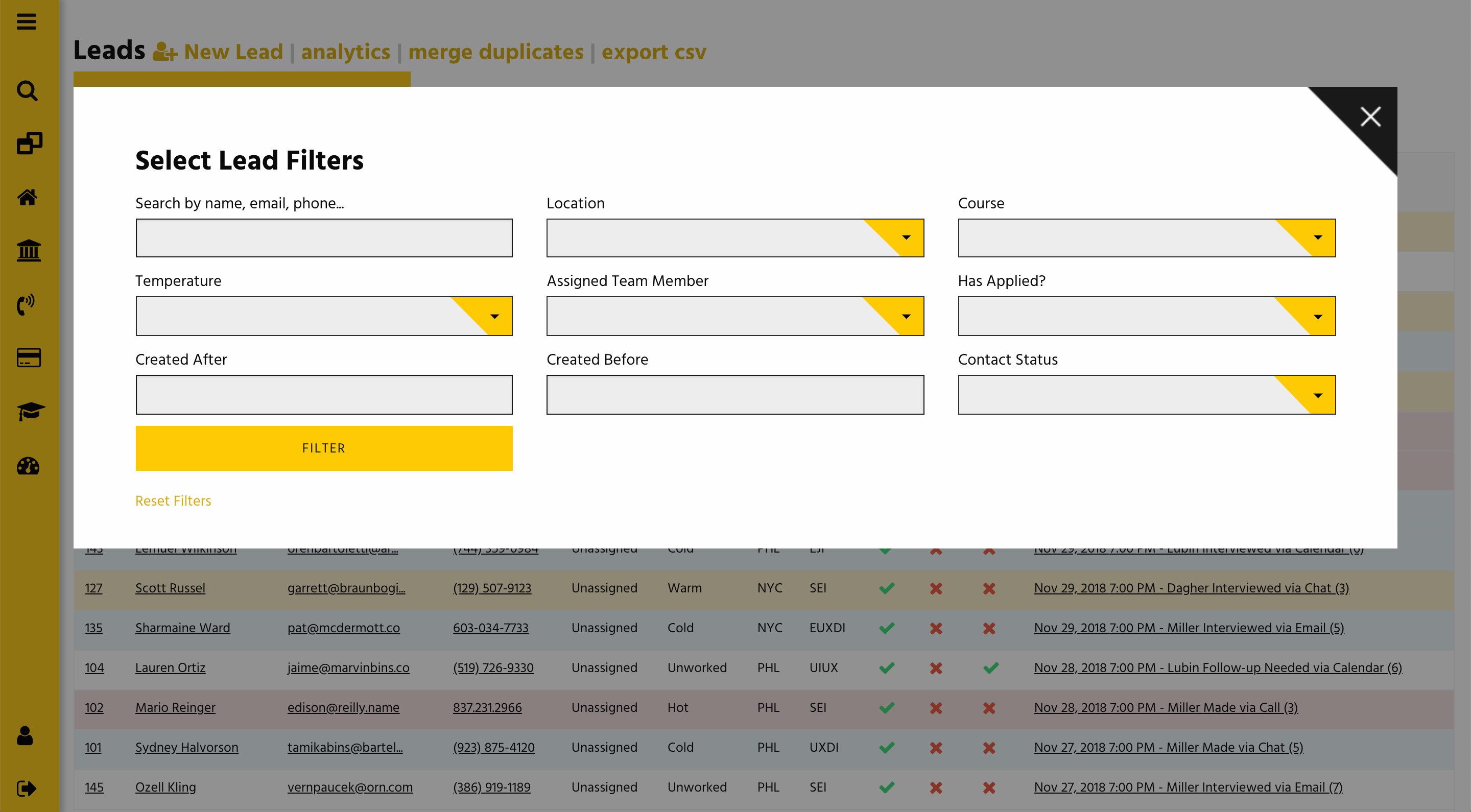Click the Reset Filters link

tap(173, 501)
